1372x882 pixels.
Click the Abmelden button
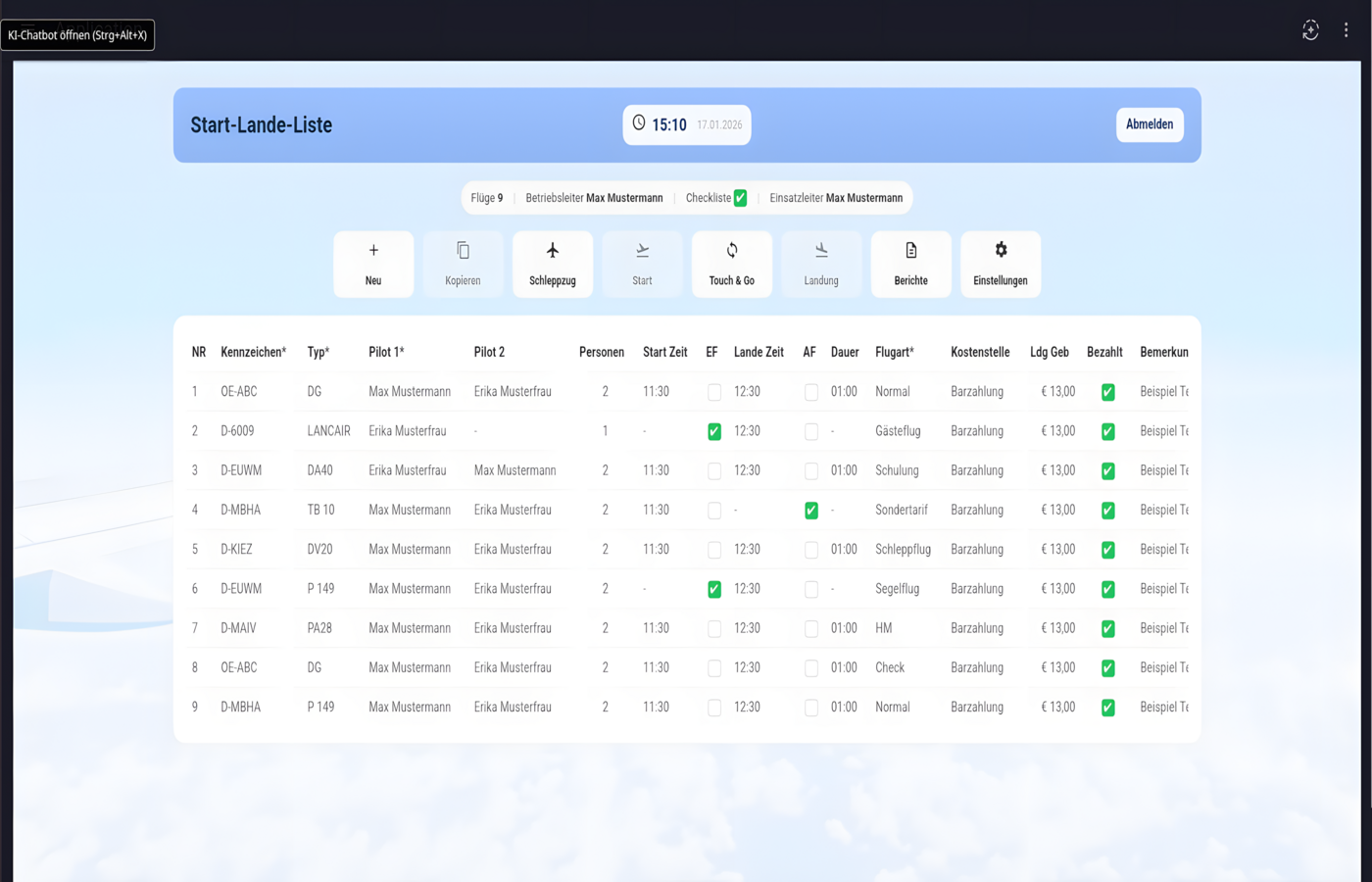(x=1149, y=124)
